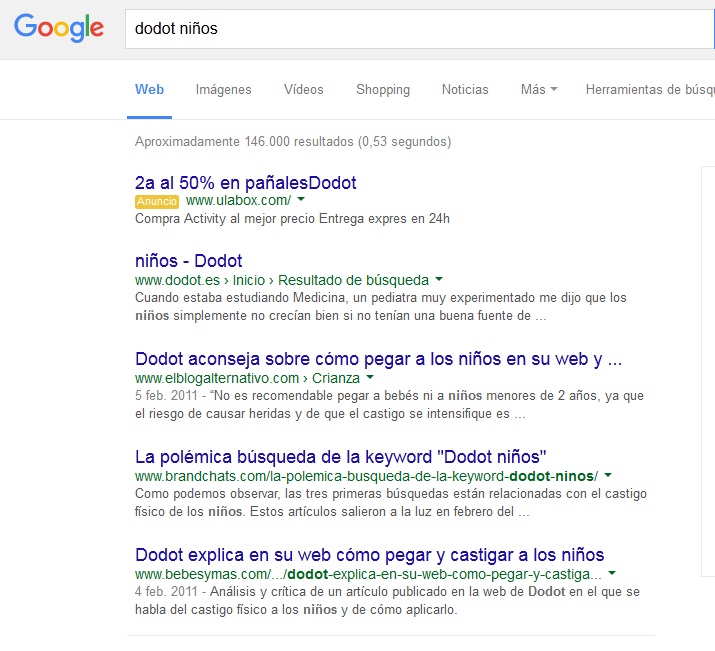Expand arrow next to bebesymas.com URL
The width and height of the screenshot is (715, 651).
(x=612, y=573)
